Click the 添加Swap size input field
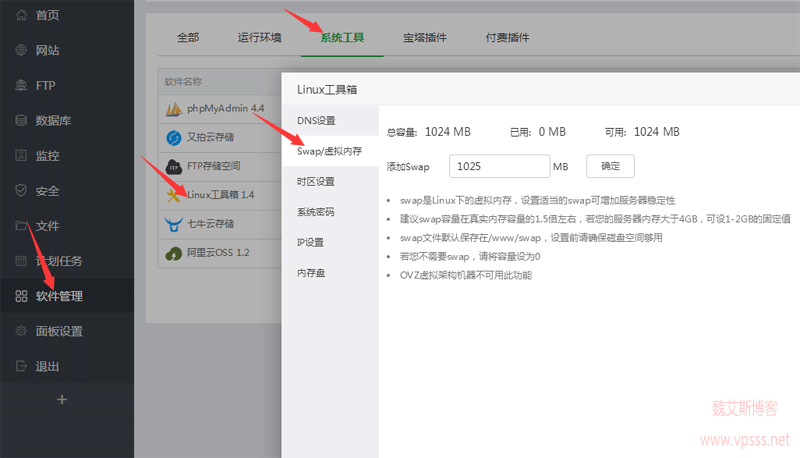The height and width of the screenshot is (458, 800). click(x=499, y=166)
